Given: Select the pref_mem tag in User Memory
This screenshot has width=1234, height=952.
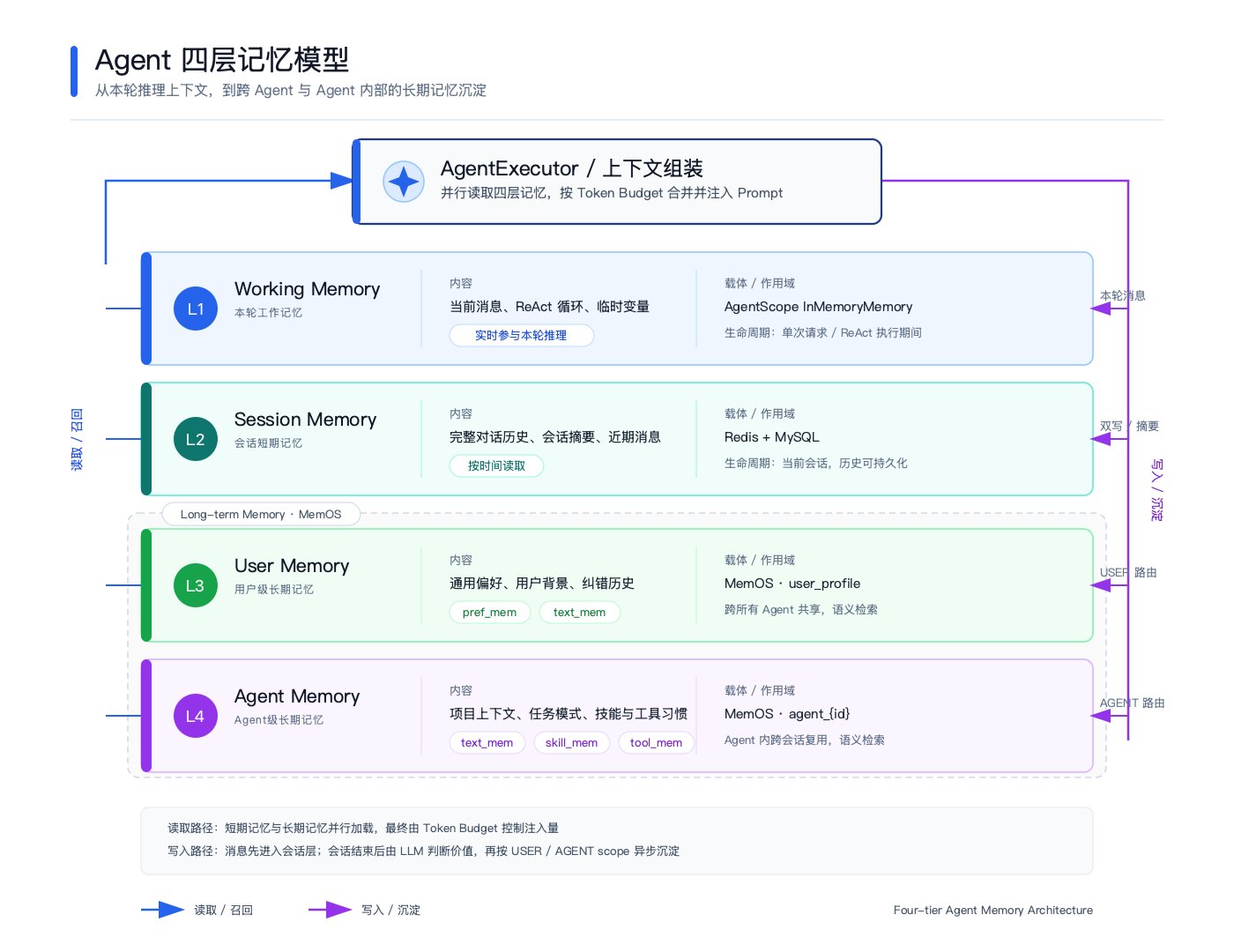Looking at the screenshot, I should (x=489, y=612).
